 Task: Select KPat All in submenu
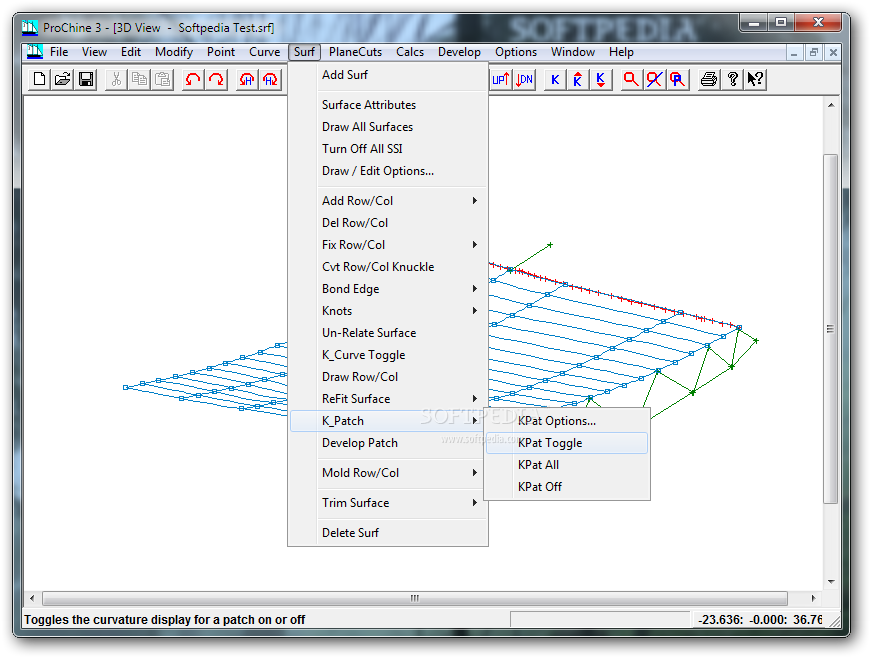[x=567, y=465]
